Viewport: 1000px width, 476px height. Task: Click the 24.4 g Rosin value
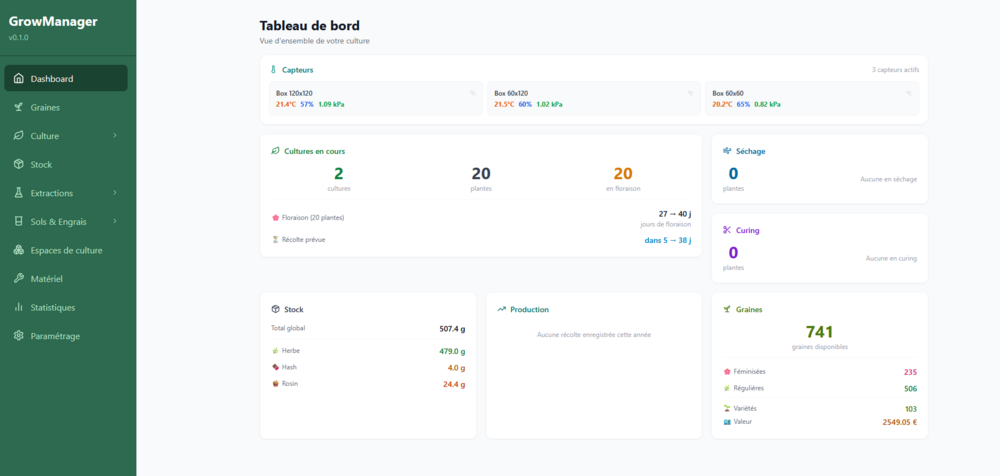click(454, 384)
